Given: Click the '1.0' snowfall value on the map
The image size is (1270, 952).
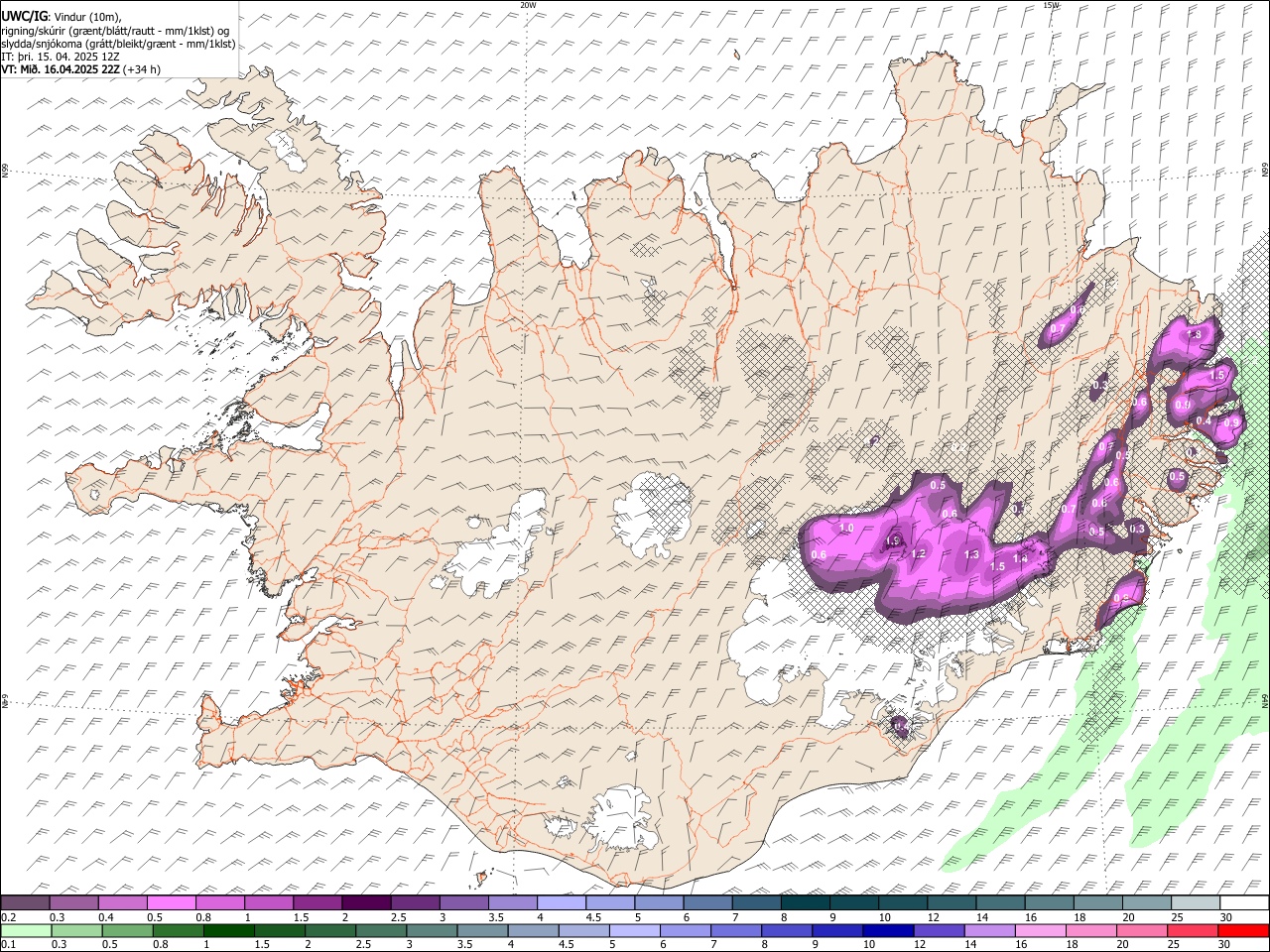Looking at the screenshot, I should coord(846,529).
